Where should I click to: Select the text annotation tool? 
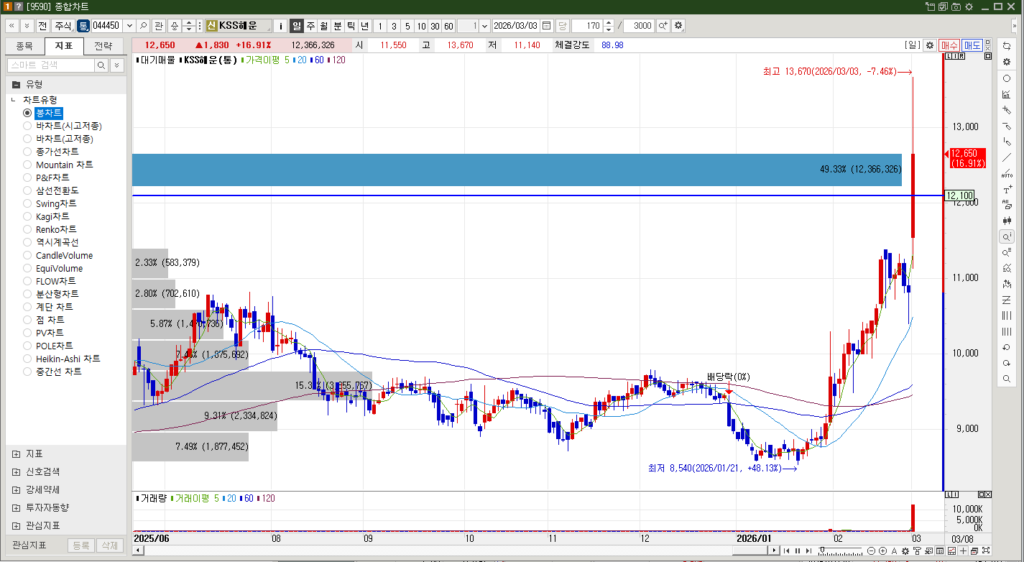point(1006,189)
